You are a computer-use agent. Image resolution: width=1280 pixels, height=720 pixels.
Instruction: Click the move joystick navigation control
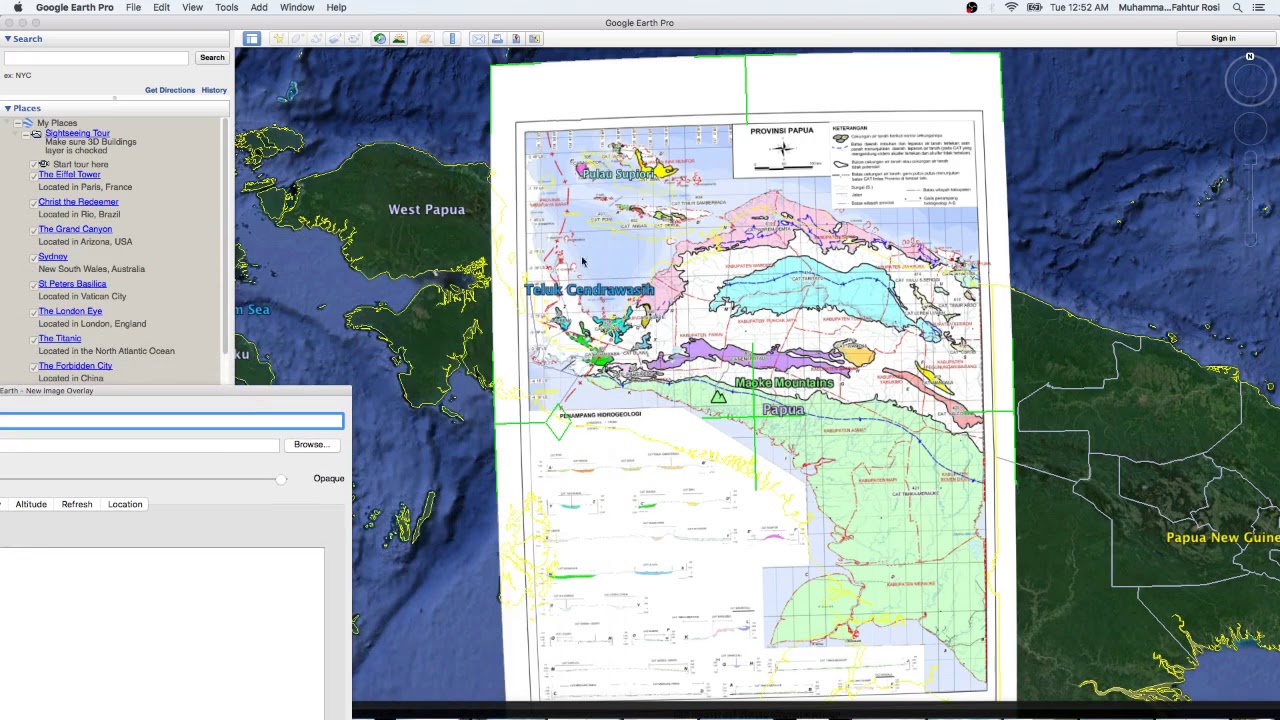[1250, 128]
